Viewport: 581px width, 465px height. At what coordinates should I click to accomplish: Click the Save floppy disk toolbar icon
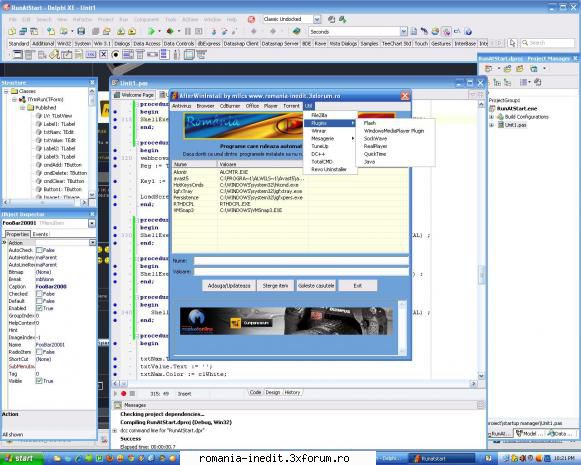pyautogui.click(x=81, y=31)
